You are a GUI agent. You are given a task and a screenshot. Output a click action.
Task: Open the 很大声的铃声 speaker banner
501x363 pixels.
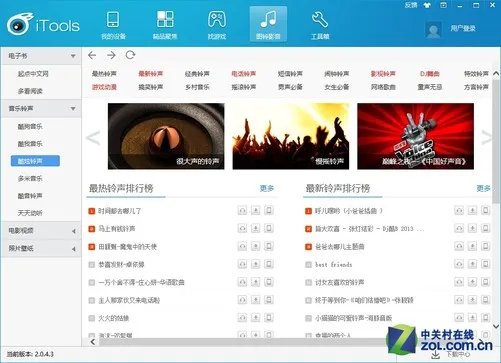click(166, 136)
